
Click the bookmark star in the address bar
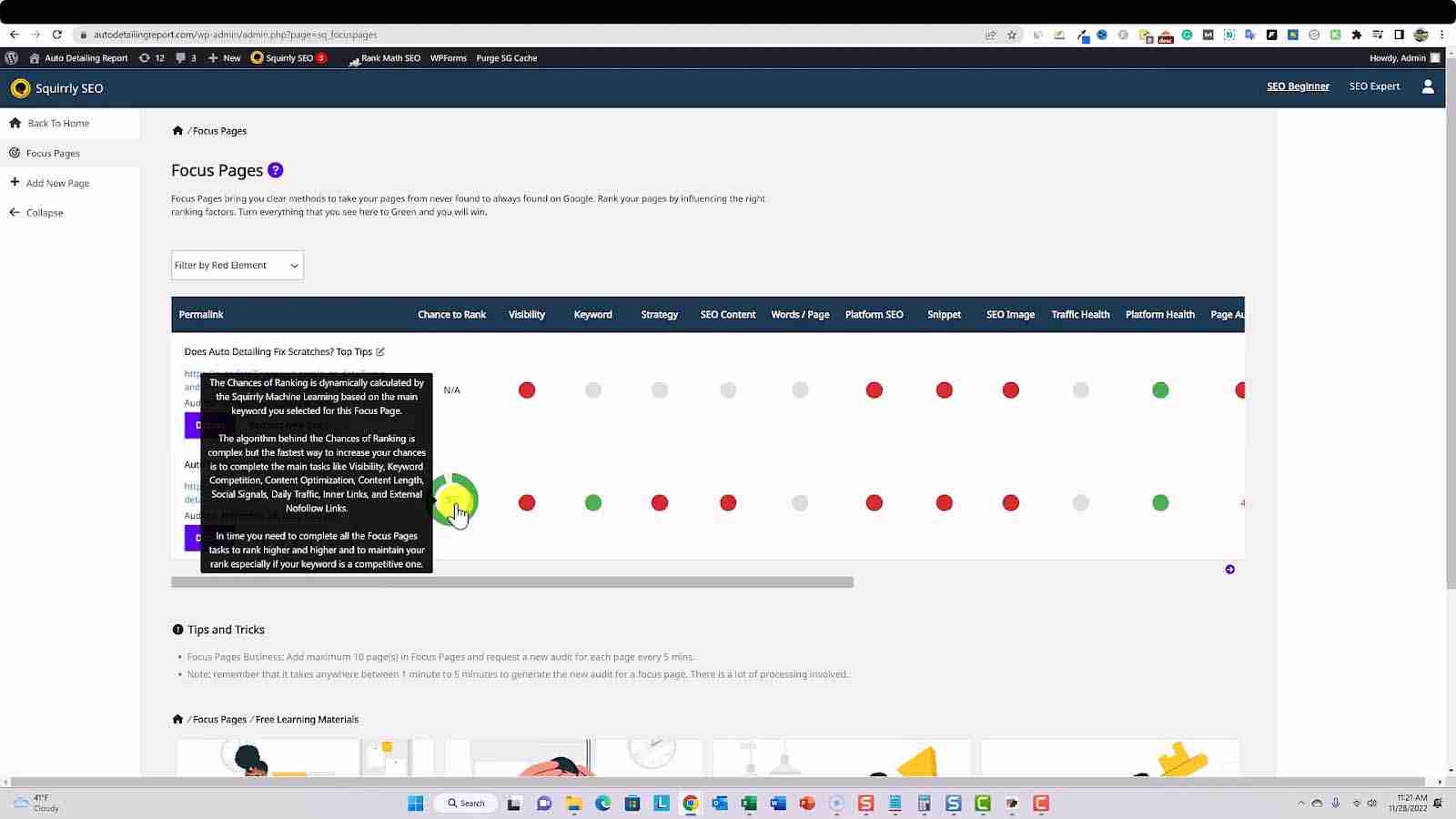tap(1012, 35)
